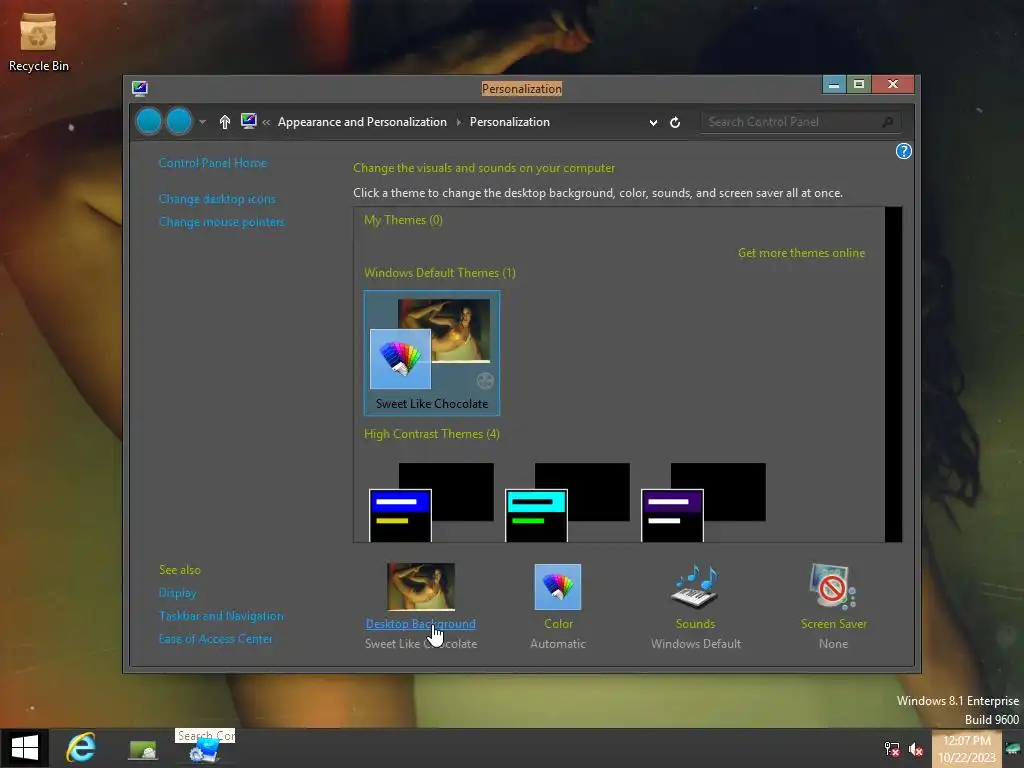Click the Windows Default Themes (1) heading
Image resolution: width=1024 pixels, height=768 pixels.
(440, 273)
